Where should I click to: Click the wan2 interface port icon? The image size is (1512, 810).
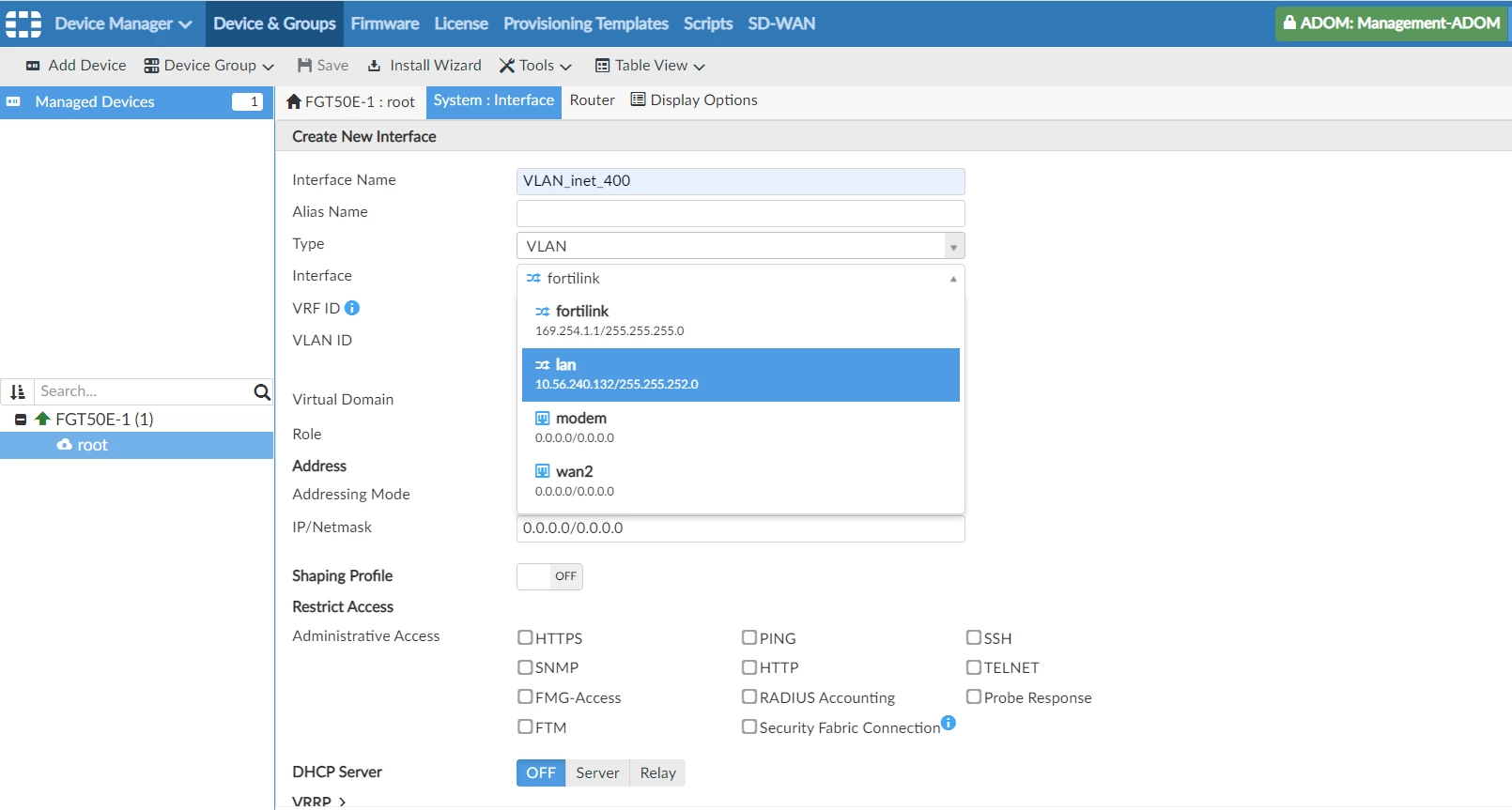(543, 472)
